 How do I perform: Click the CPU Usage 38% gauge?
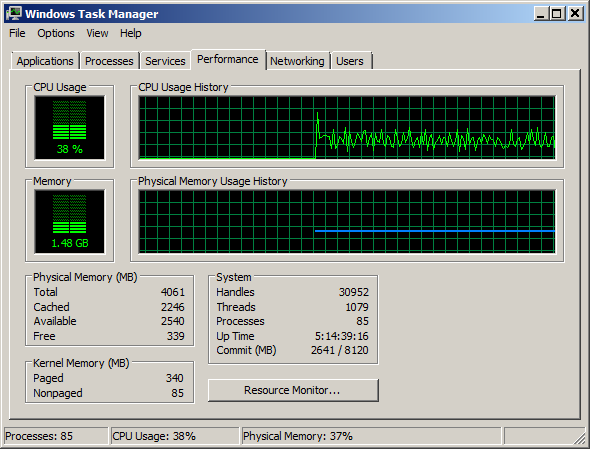click(x=70, y=128)
